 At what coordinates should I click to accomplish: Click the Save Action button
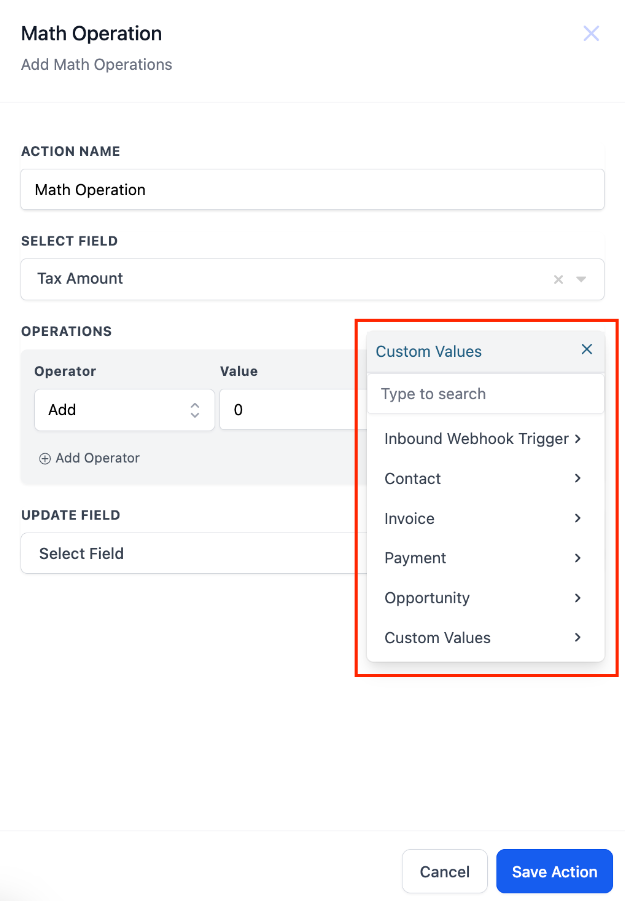click(x=554, y=872)
